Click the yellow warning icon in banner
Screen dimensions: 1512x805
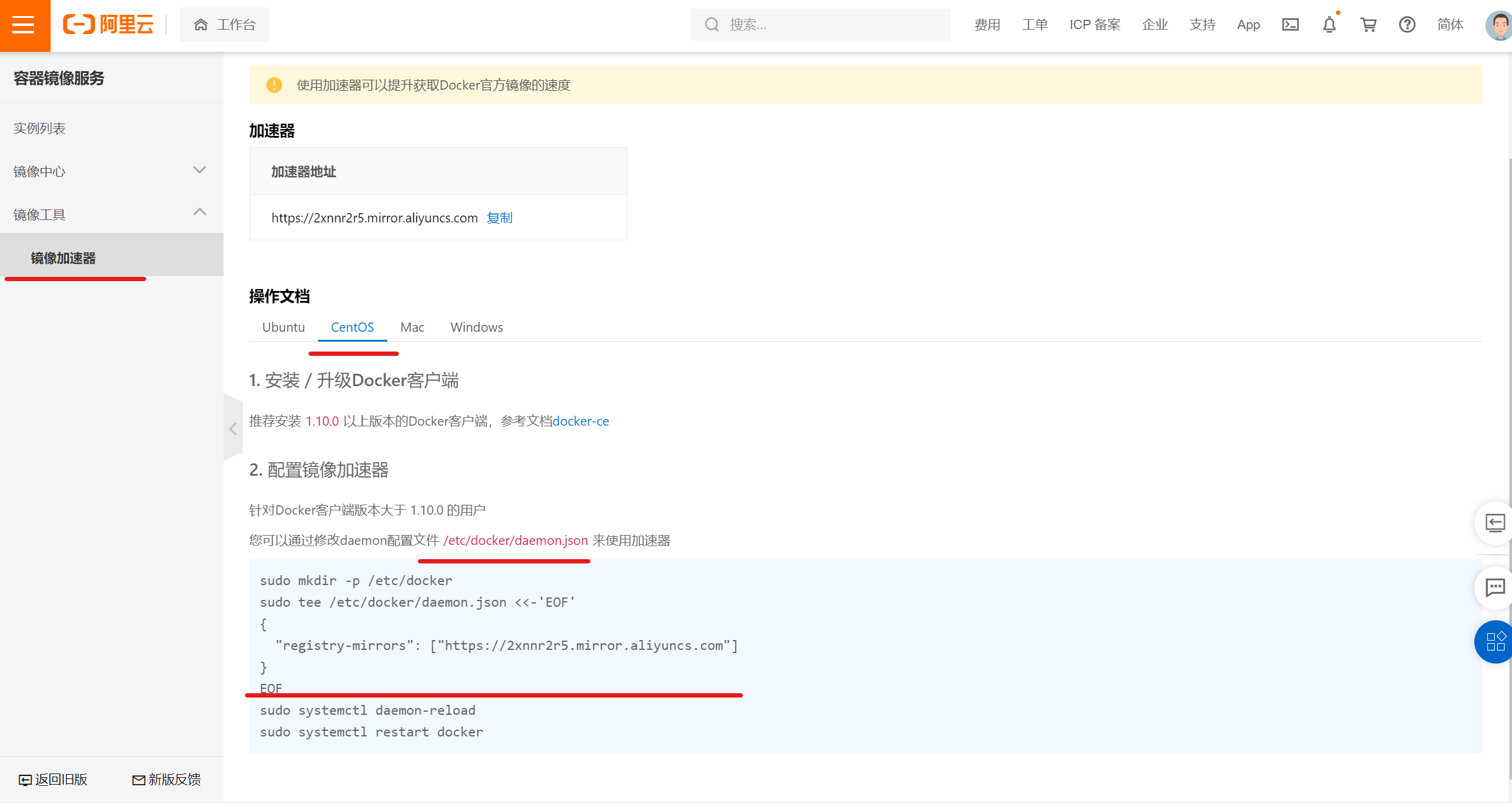(274, 85)
